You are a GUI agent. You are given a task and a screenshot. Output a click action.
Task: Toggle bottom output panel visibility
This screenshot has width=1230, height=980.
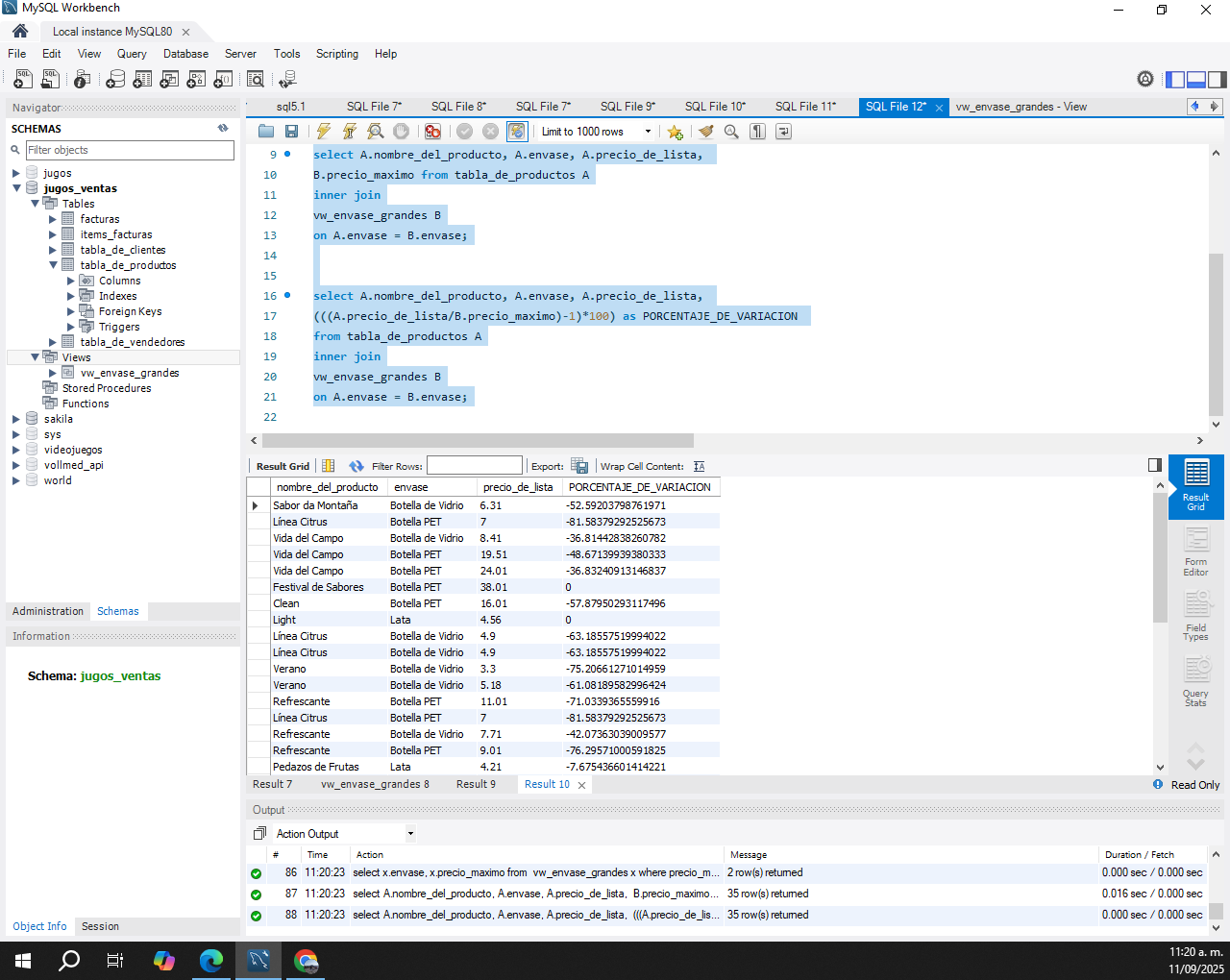(x=1196, y=79)
